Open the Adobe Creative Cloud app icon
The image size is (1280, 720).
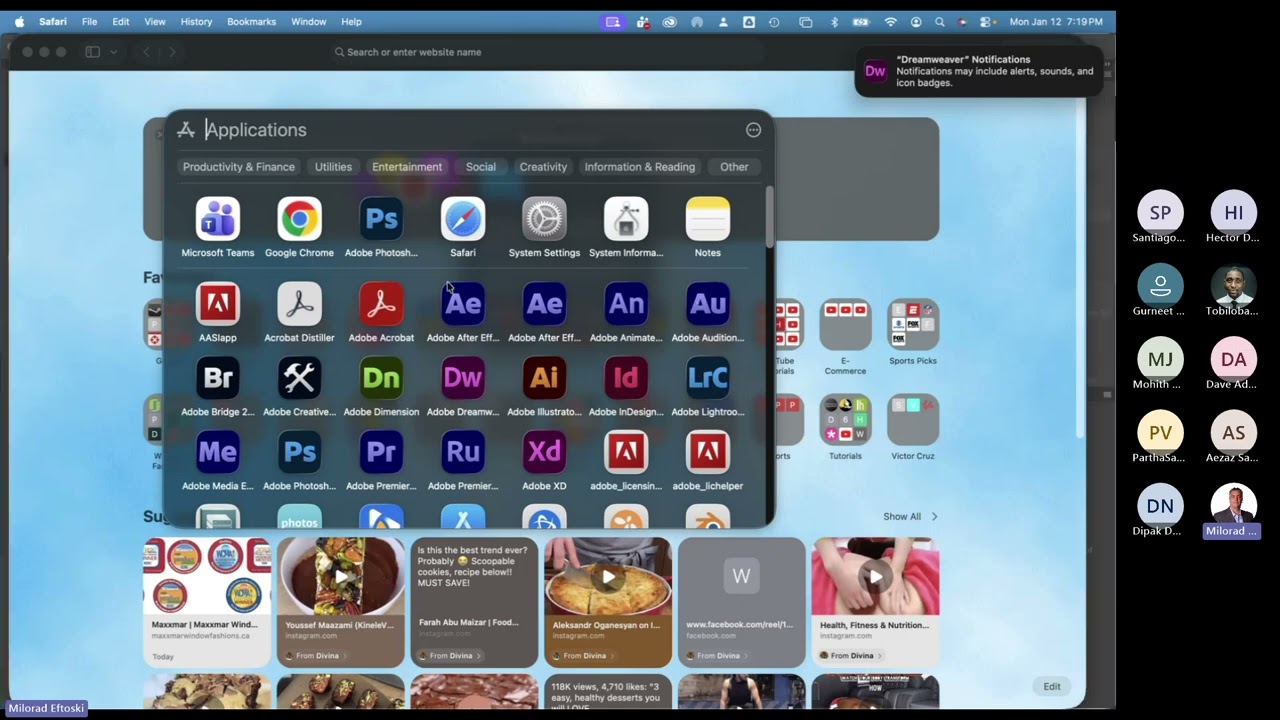pos(299,378)
